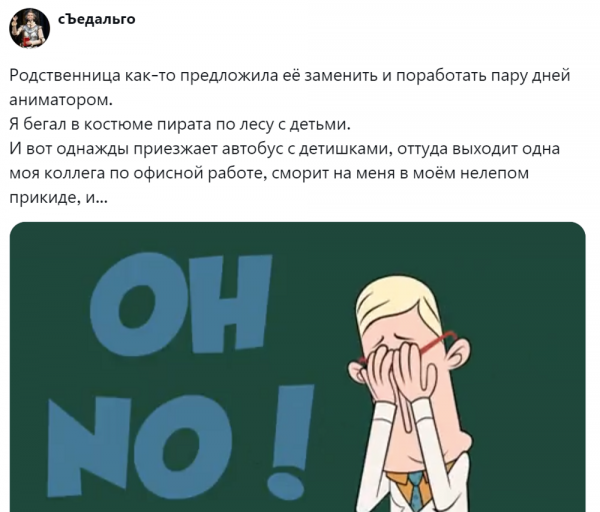This screenshot has height=512, width=600.
Task: Click the first line starting with Родственница
Action: point(290,75)
